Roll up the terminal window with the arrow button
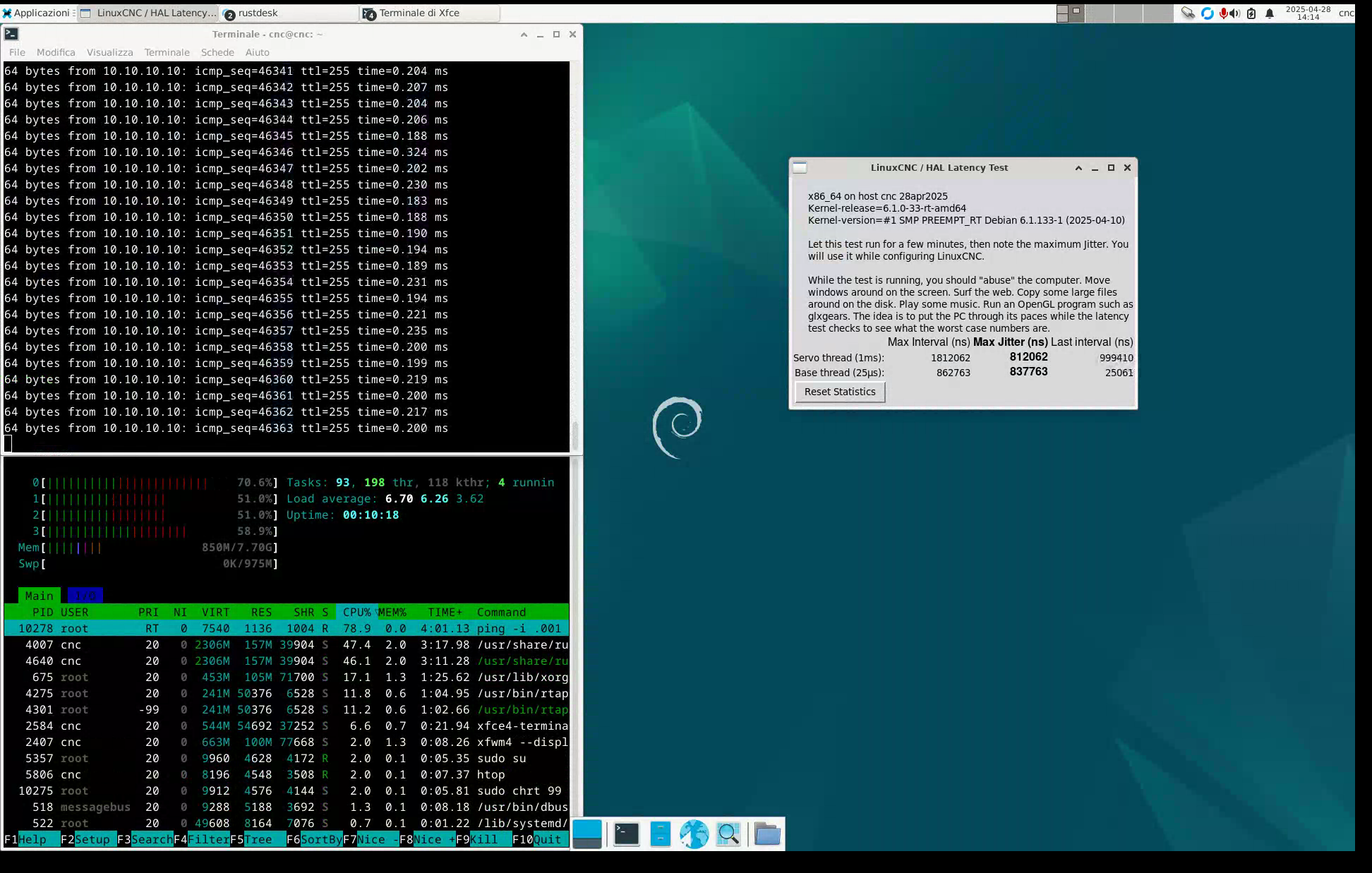 coord(524,34)
